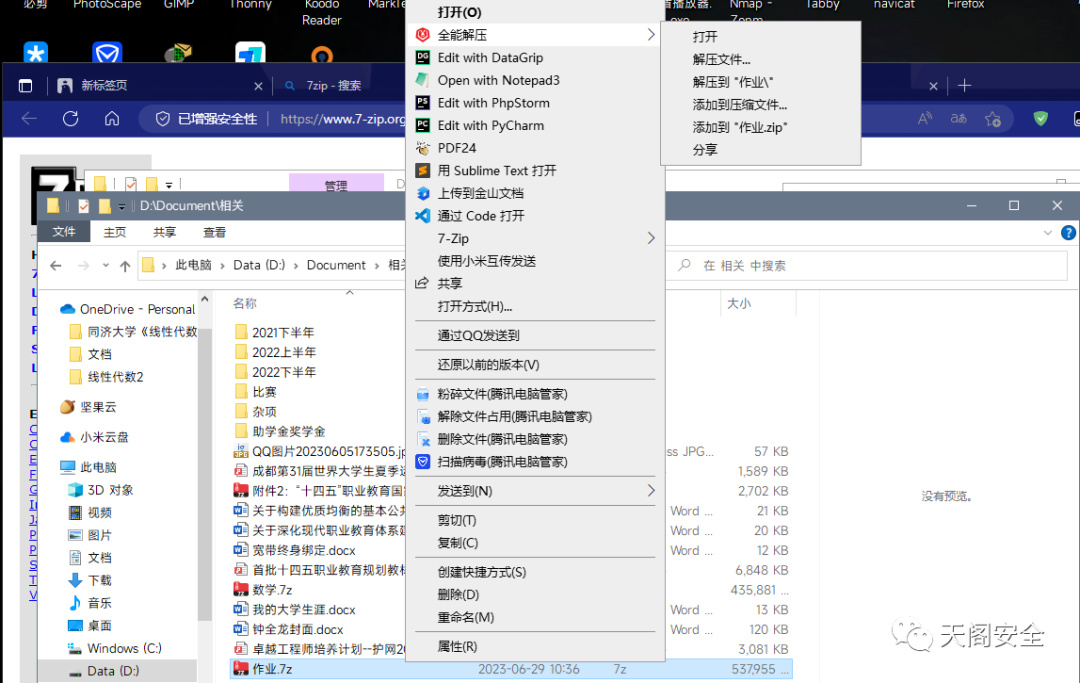Viewport: 1080px width, 683px height.
Task: Expand the 全能解压 submenu arrow
Action: click(651, 34)
